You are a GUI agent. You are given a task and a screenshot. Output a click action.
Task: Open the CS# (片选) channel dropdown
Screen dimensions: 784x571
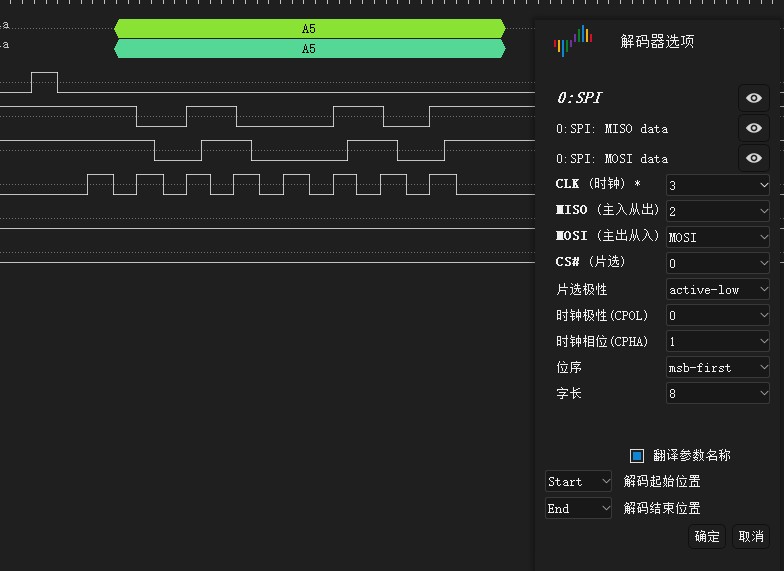tap(718, 263)
